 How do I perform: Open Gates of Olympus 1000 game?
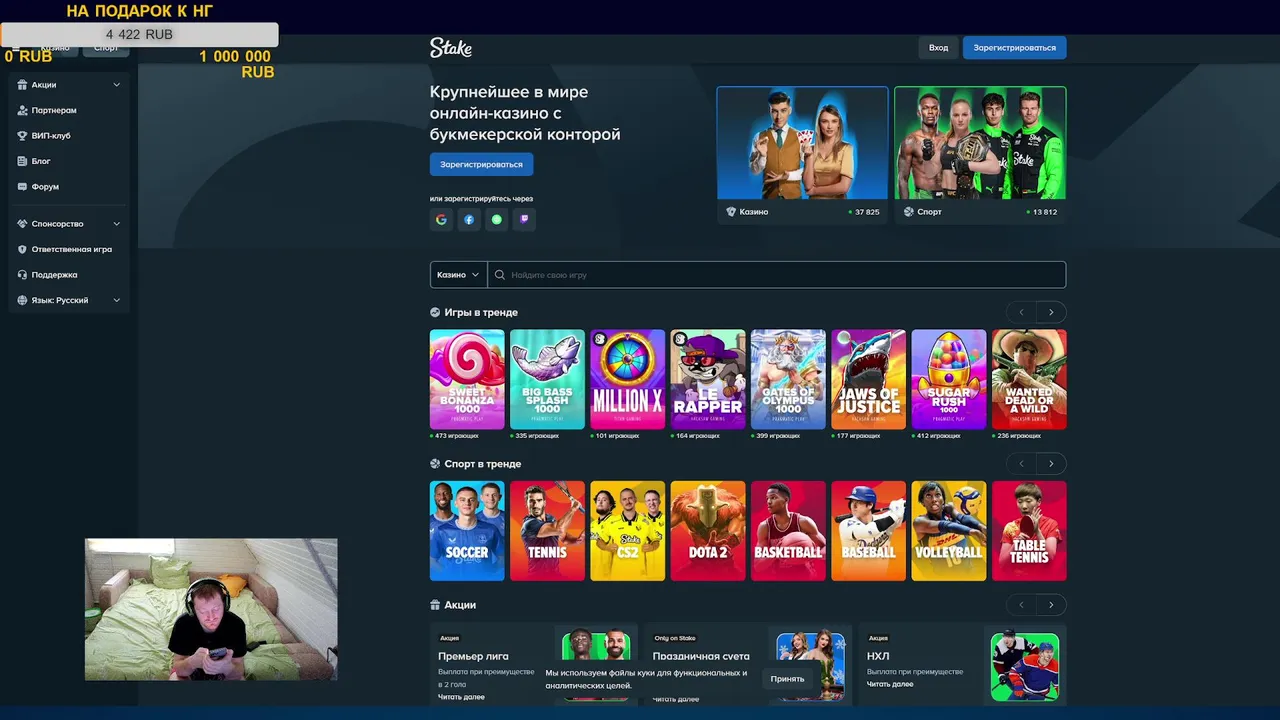click(788, 379)
